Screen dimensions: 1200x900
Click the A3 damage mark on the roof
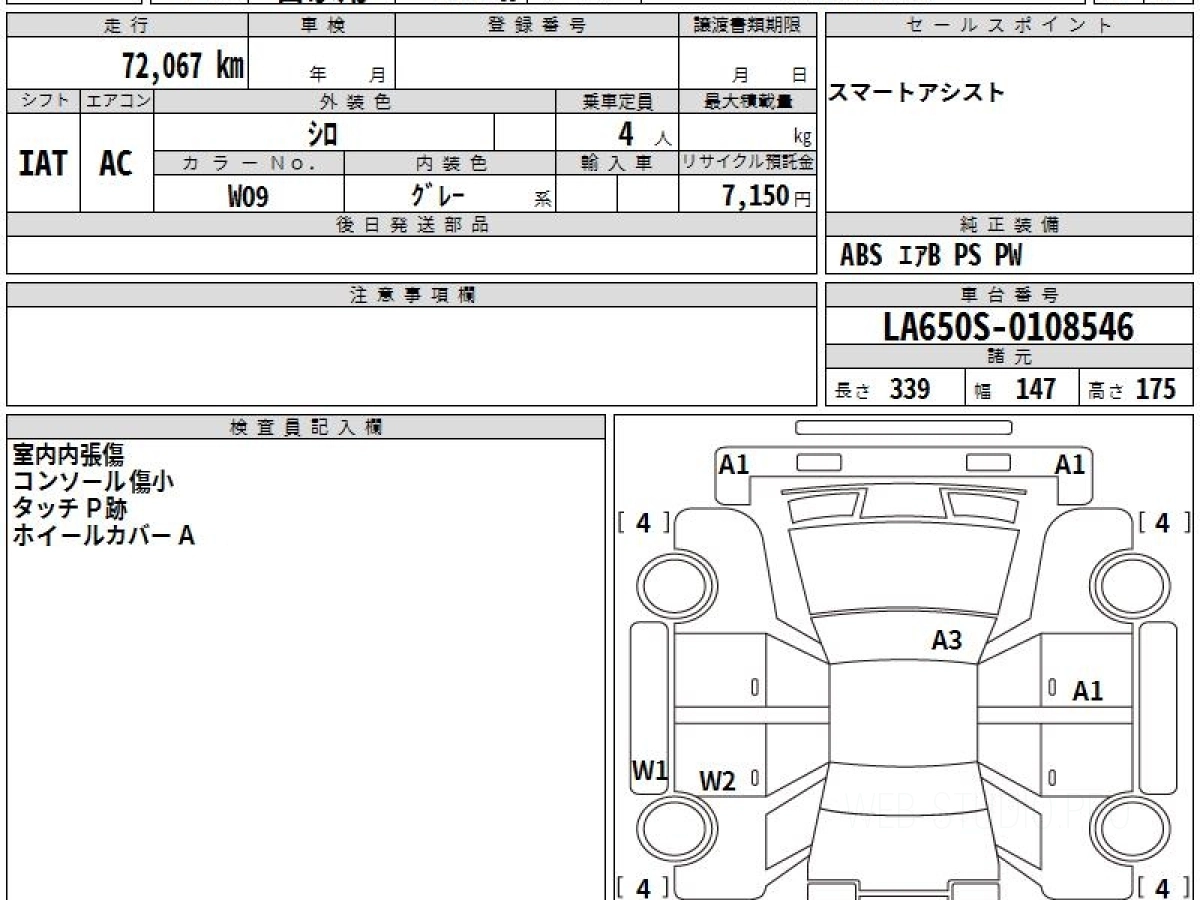pos(947,640)
